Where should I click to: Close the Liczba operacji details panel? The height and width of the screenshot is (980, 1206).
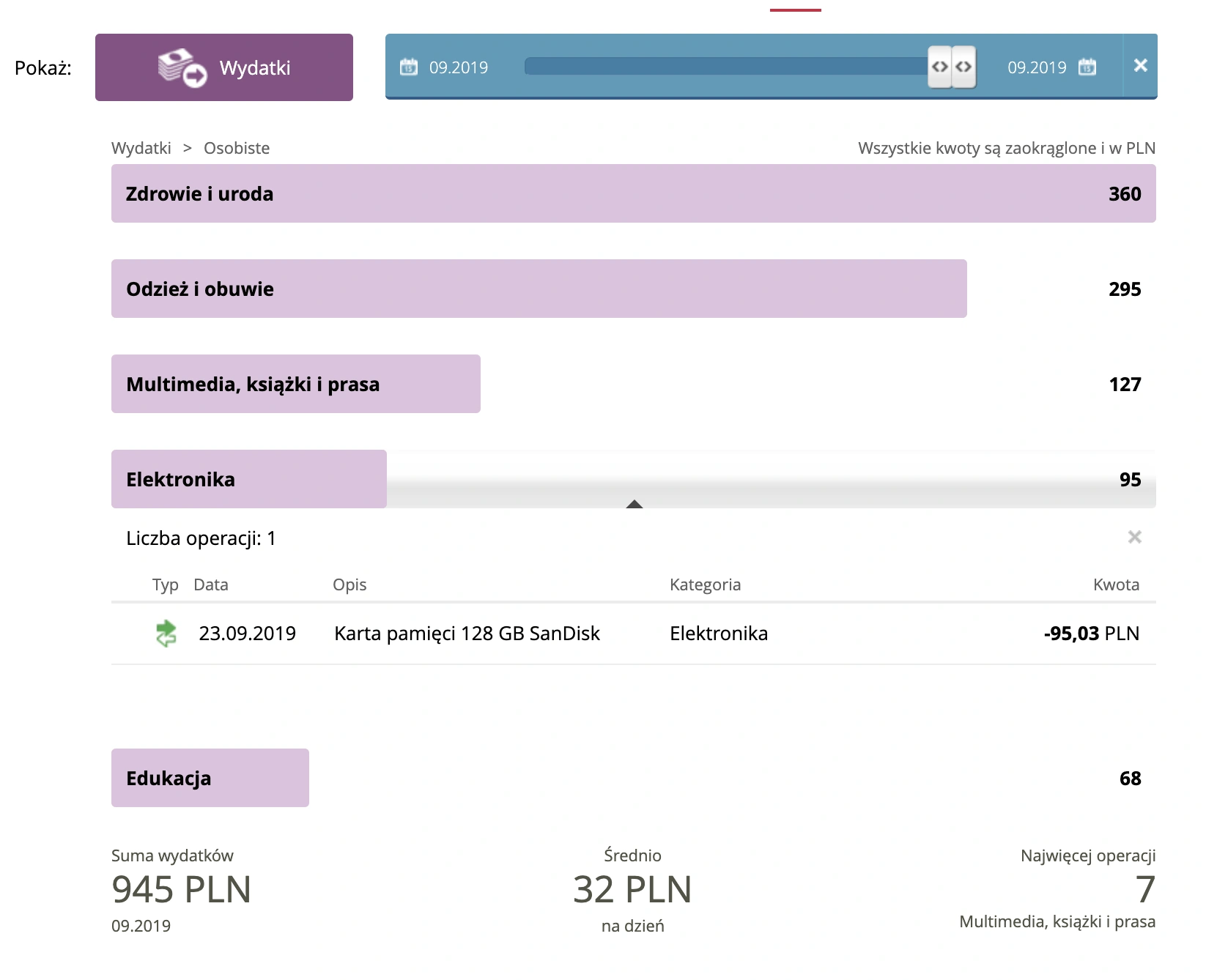click(x=1134, y=538)
